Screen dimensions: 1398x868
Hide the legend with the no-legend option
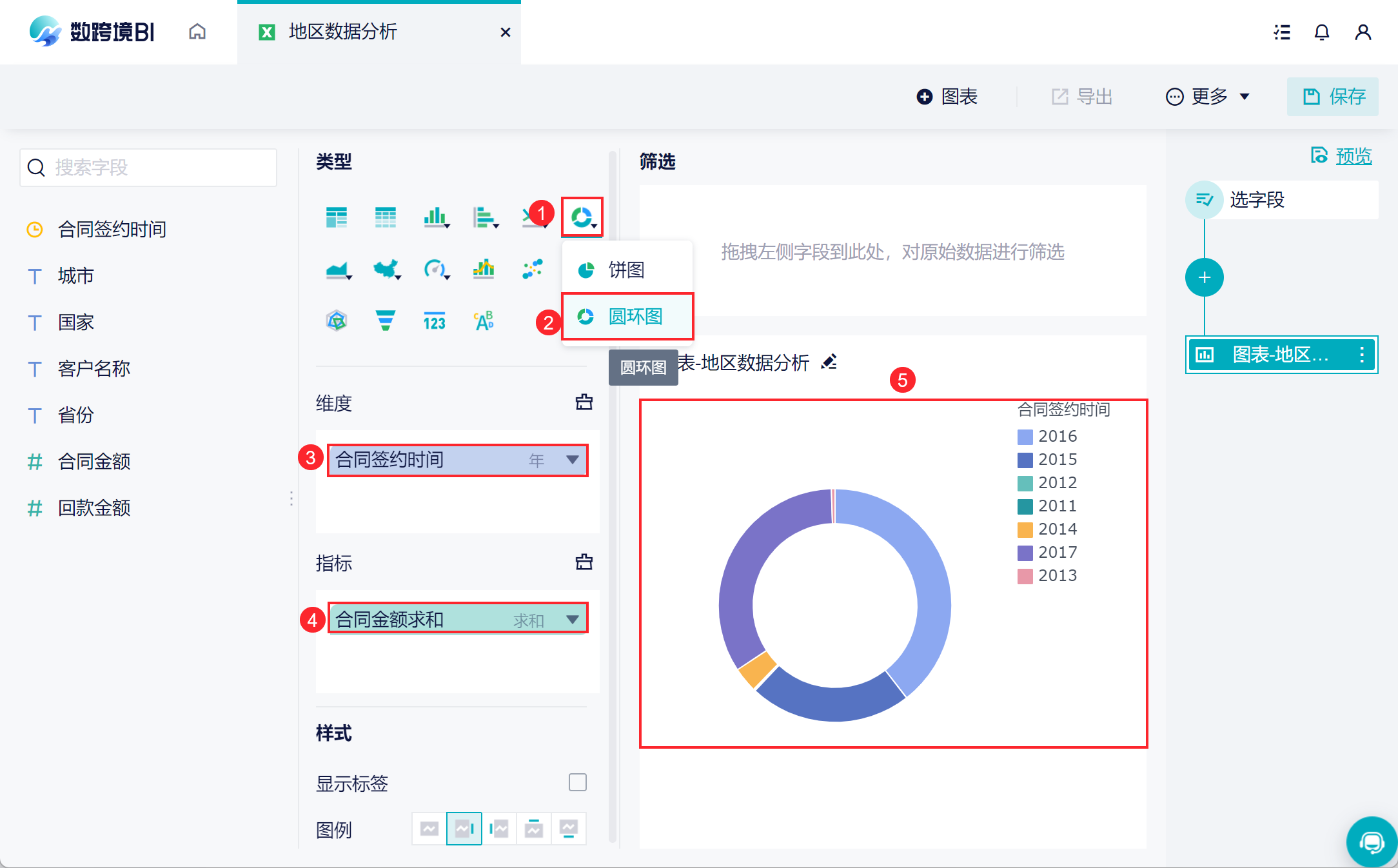pos(429,829)
